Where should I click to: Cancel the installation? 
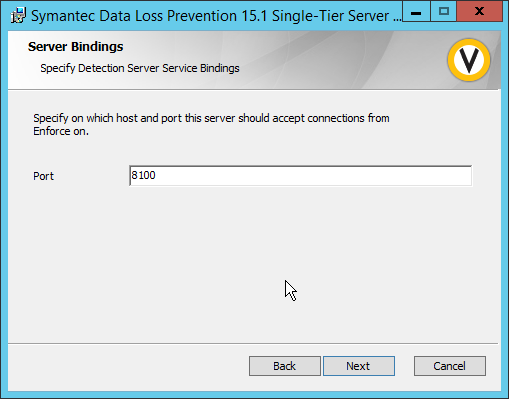pos(450,366)
